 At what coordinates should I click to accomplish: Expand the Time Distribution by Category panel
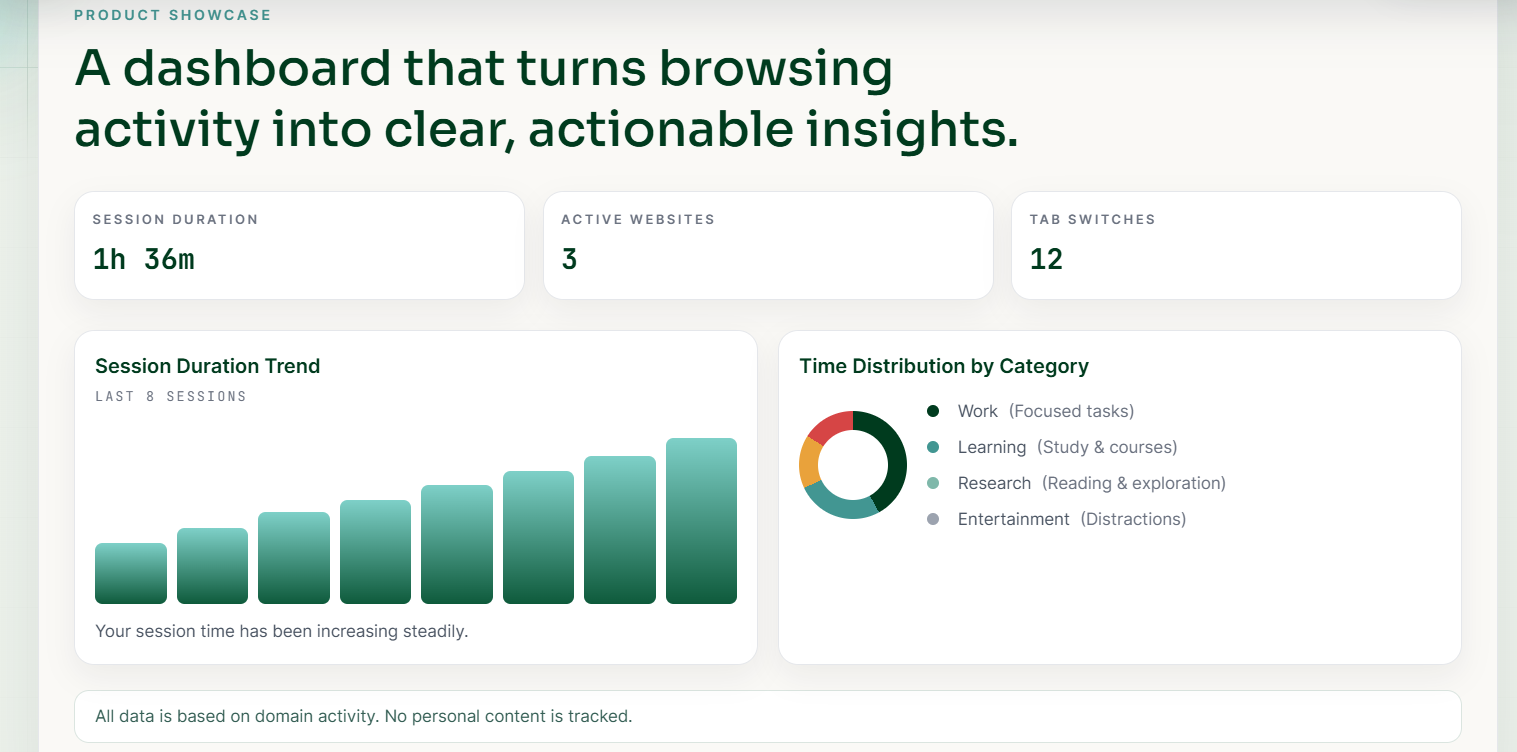tap(944, 366)
